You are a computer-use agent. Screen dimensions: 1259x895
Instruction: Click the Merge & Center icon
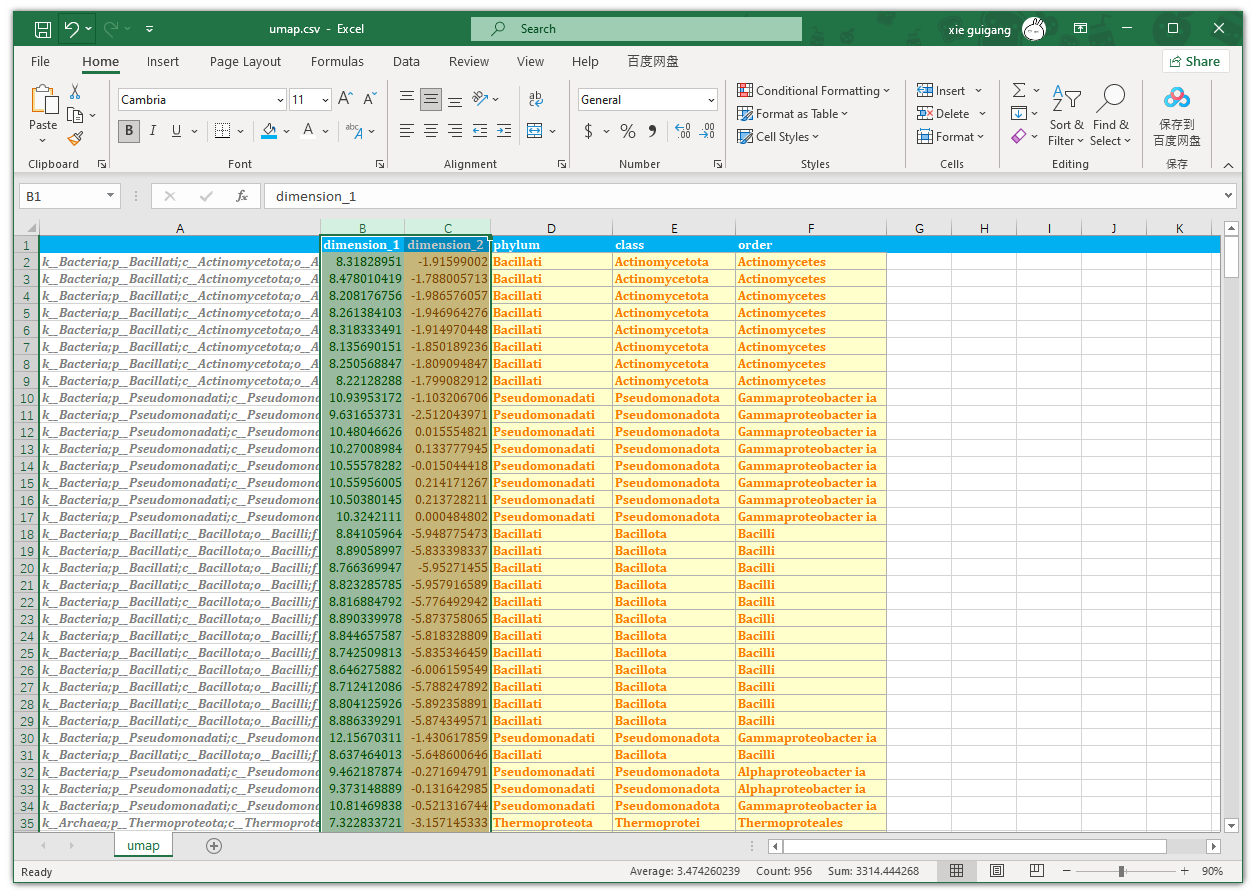tap(535, 131)
